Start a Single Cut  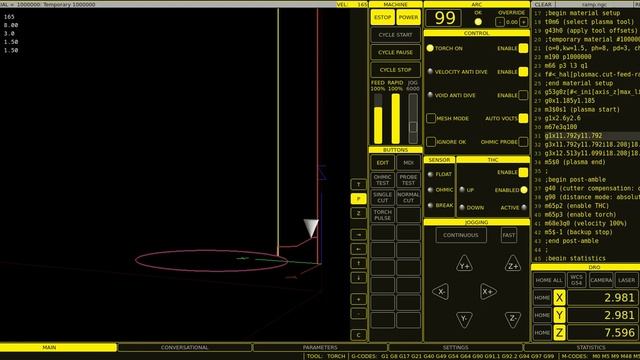(x=382, y=198)
